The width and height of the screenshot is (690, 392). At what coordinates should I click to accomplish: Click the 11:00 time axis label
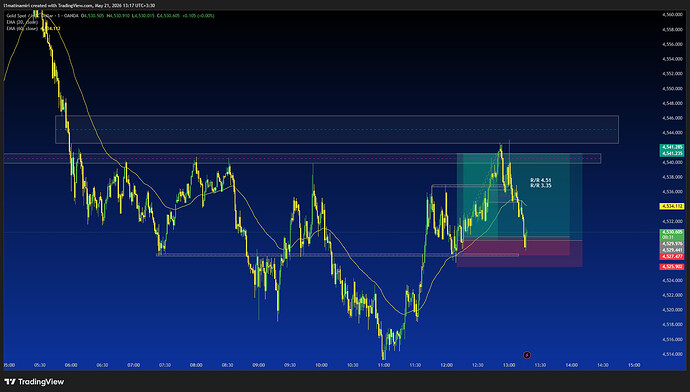[384, 365]
